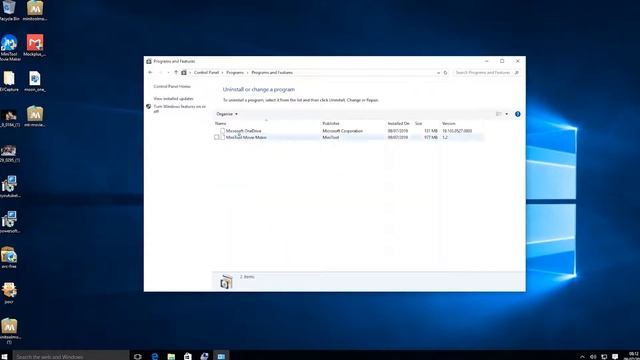Open Task View from the taskbar
The height and width of the screenshot is (360, 640).
[138, 356]
